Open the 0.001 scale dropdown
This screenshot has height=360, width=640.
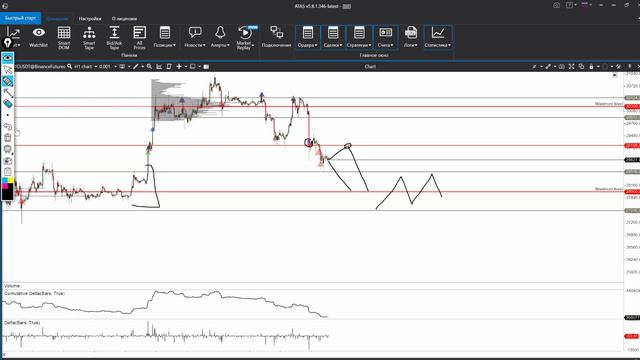108,66
